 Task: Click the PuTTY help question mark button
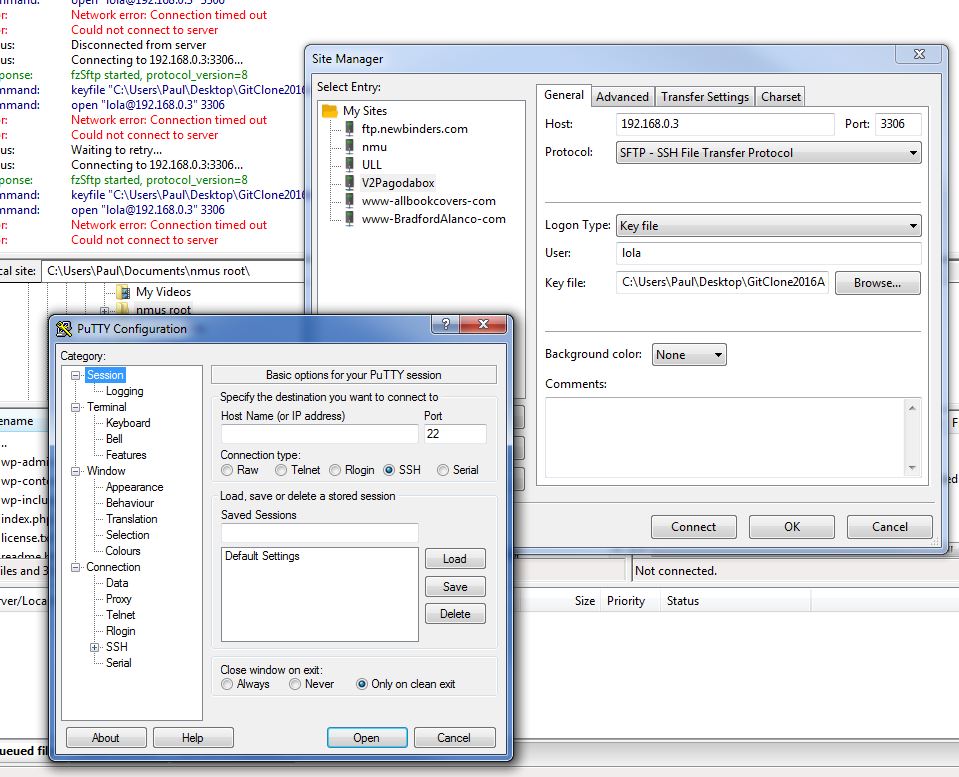445,324
